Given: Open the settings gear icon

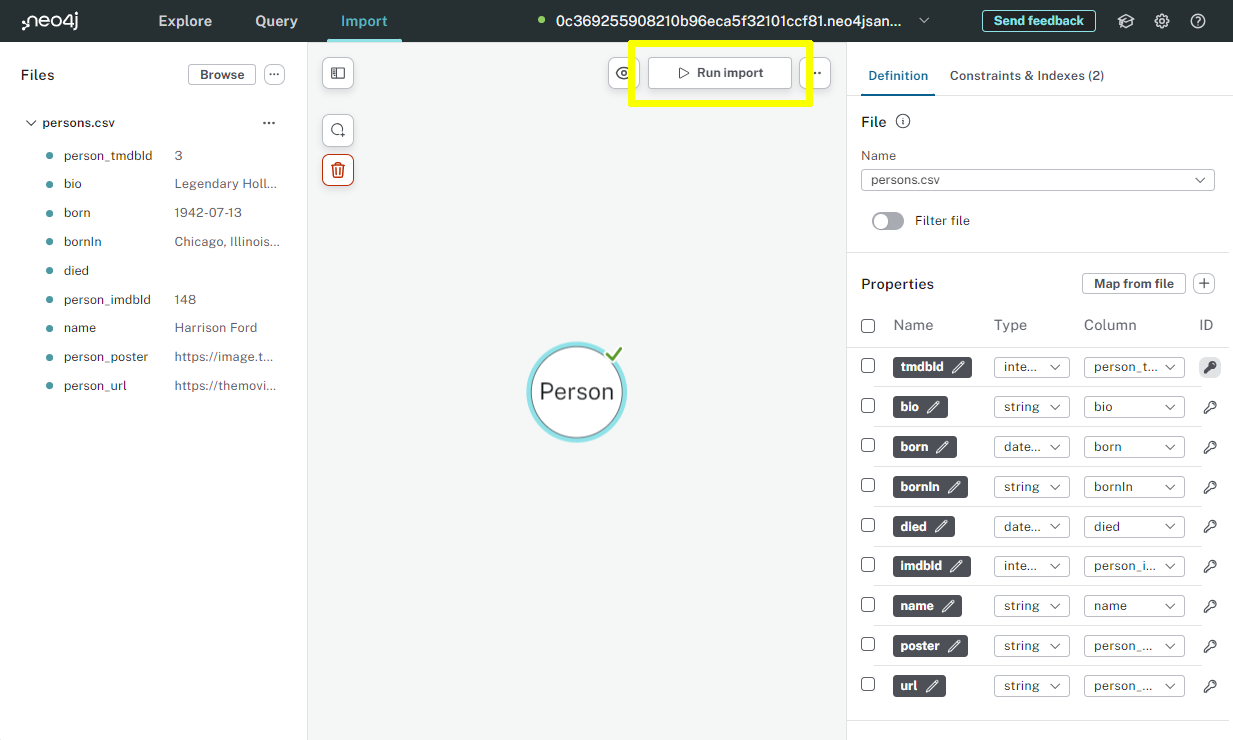Looking at the screenshot, I should [x=1161, y=20].
